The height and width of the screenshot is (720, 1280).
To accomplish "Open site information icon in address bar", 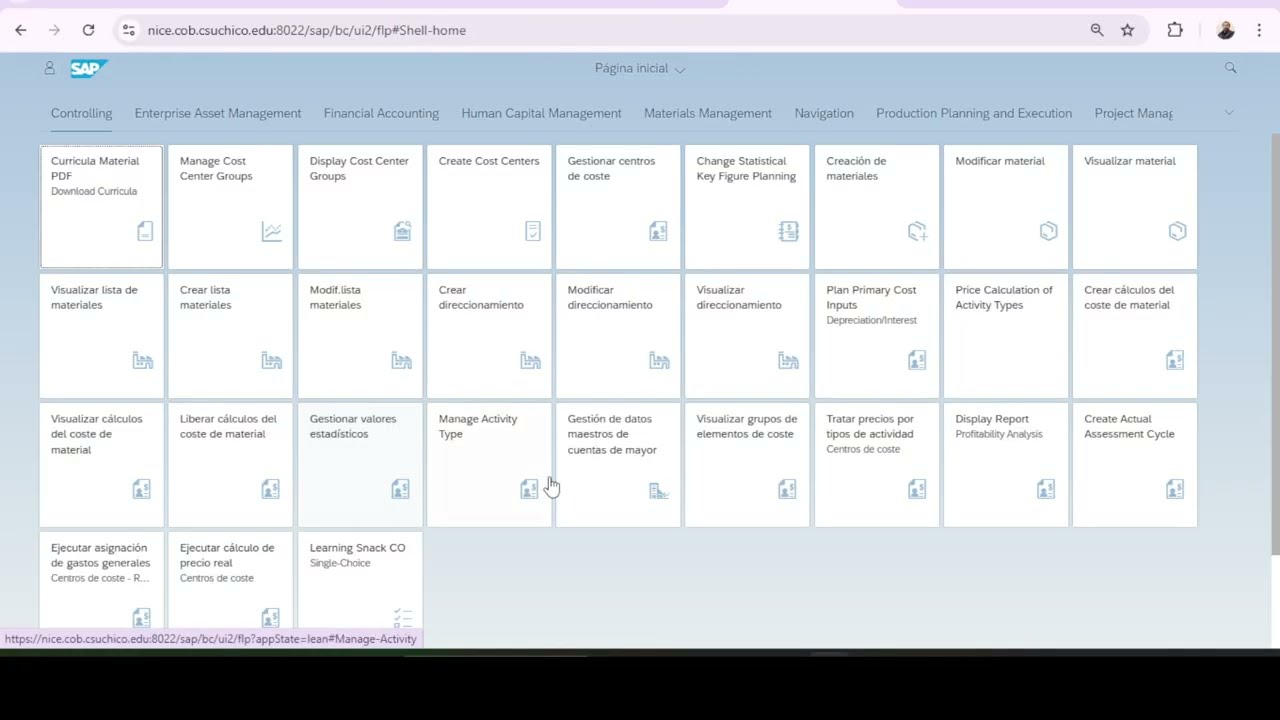I will 128,30.
